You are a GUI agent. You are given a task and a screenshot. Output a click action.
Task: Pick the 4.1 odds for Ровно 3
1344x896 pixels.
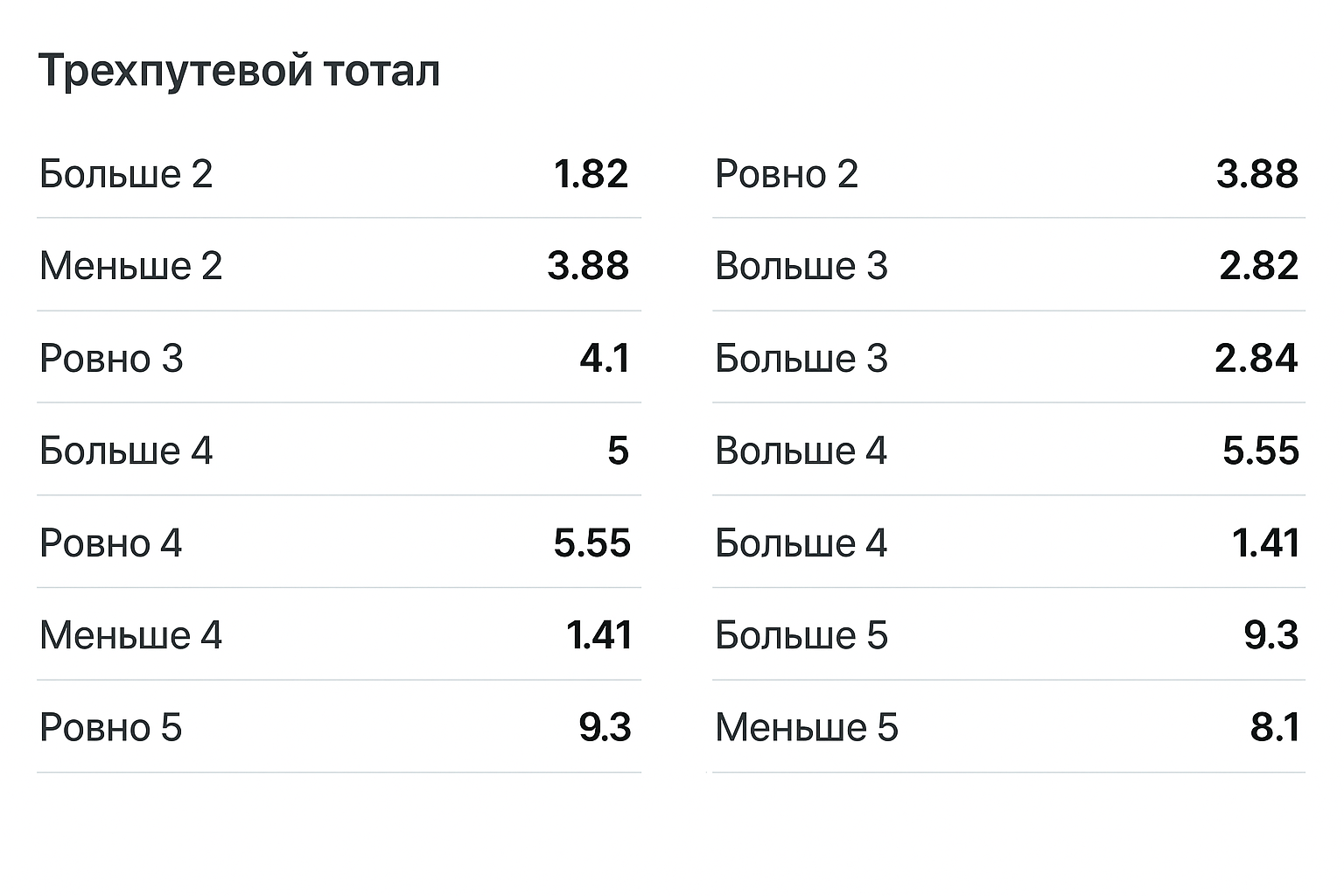click(x=605, y=359)
